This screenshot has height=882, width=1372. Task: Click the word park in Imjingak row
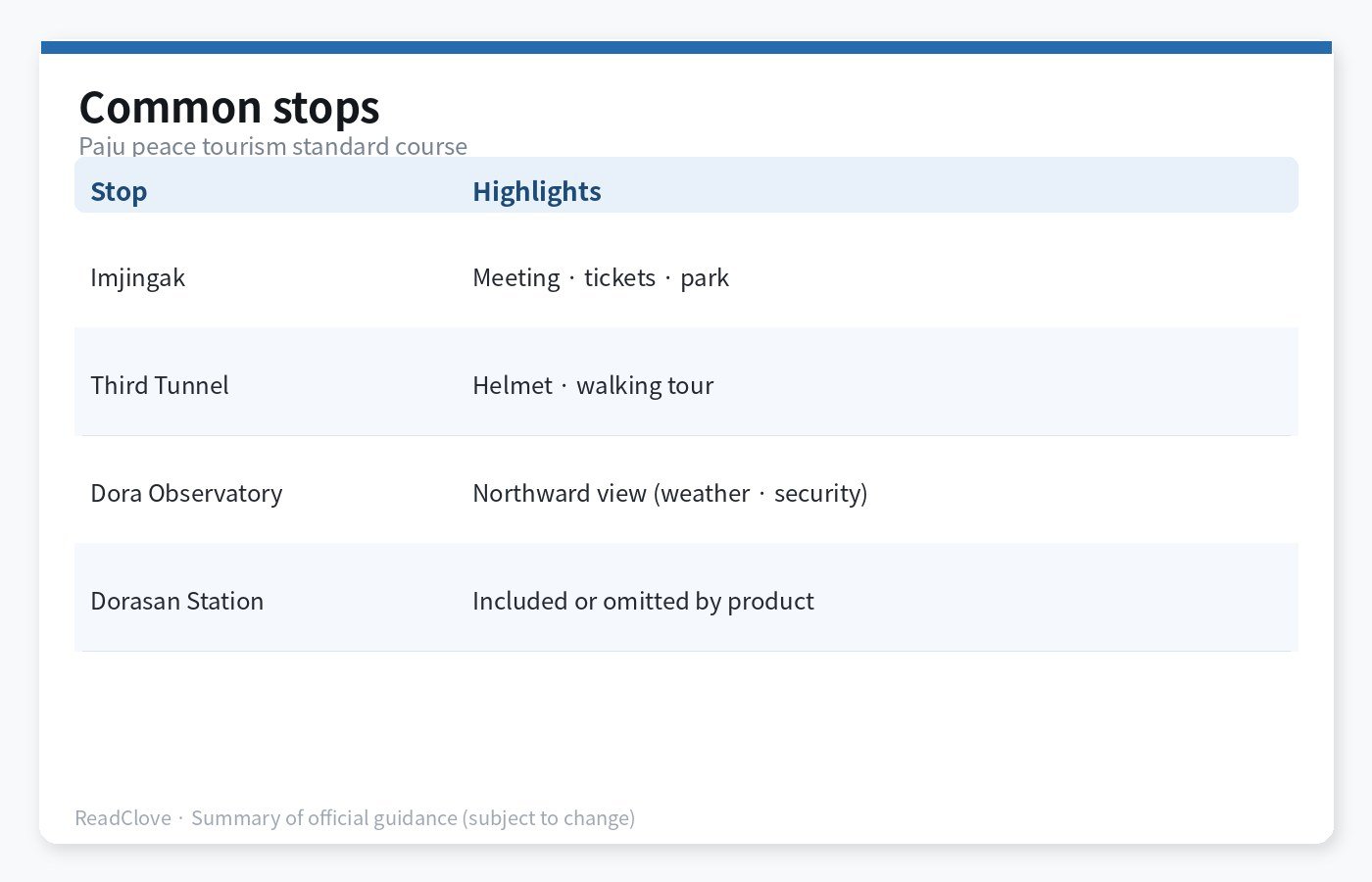705,278
